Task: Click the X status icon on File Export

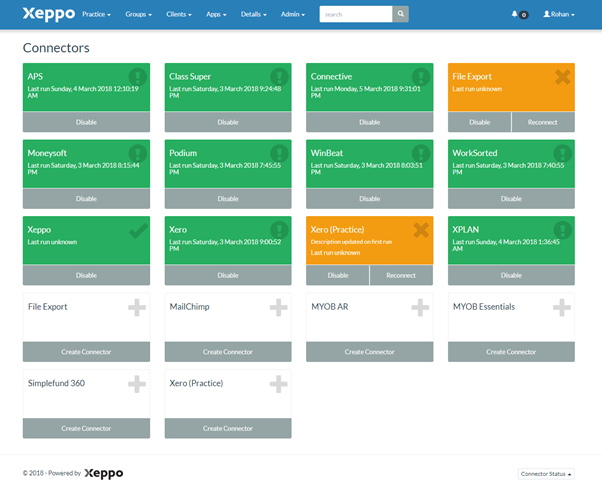Action: coord(562,77)
